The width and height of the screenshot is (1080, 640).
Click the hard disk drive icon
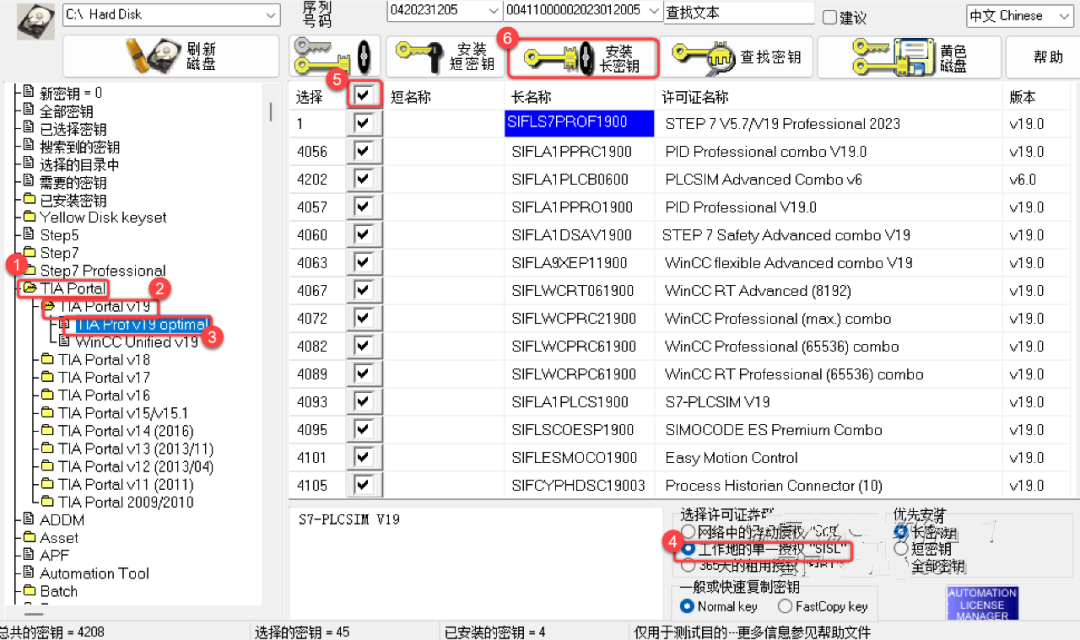coord(35,21)
